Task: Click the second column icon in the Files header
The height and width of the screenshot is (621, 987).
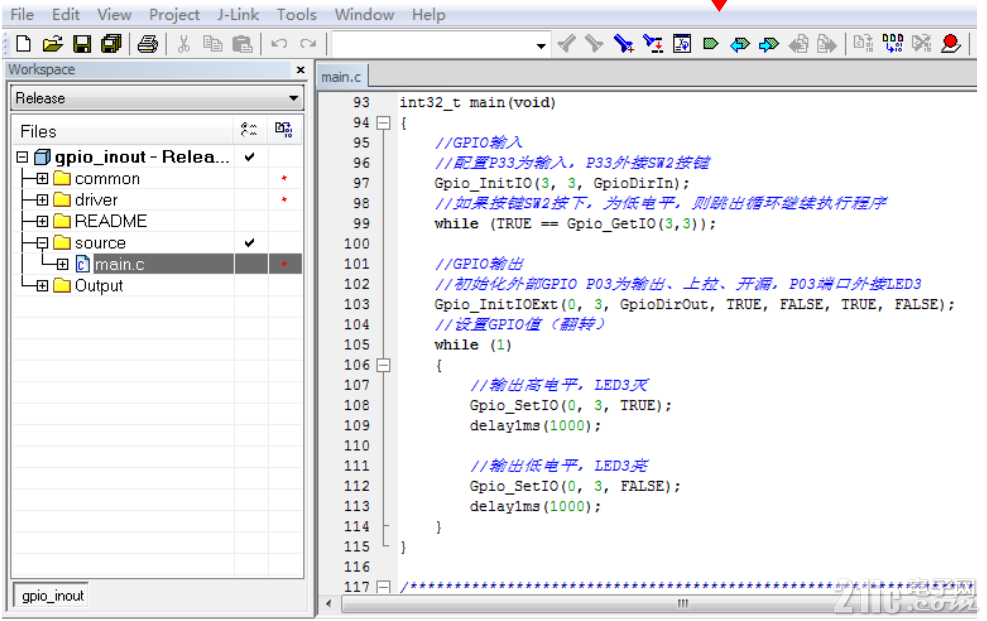Action: pos(283,130)
